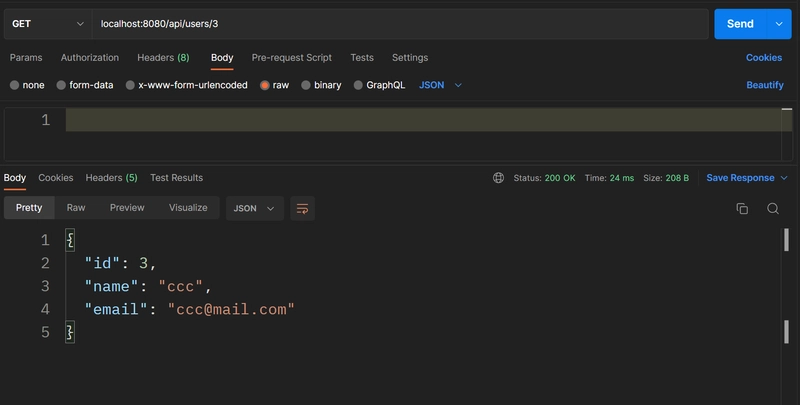Open the request Cookies link
This screenshot has width=800, height=405.
coord(764,58)
